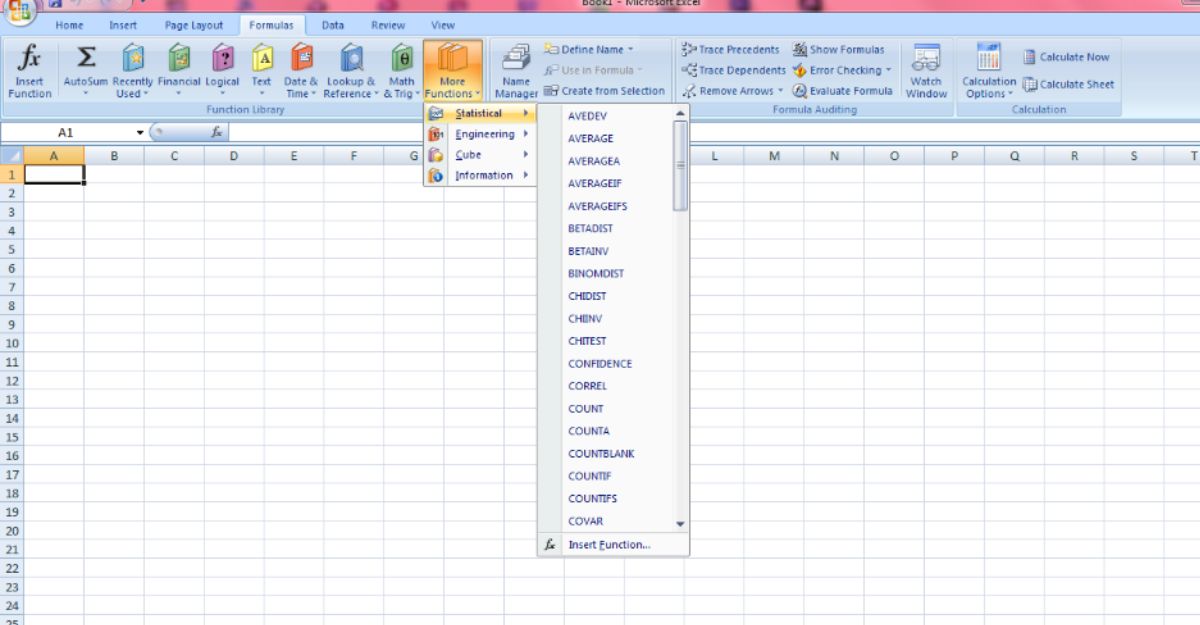Switch to the Data ribbon tab

click(x=333, y=25)
